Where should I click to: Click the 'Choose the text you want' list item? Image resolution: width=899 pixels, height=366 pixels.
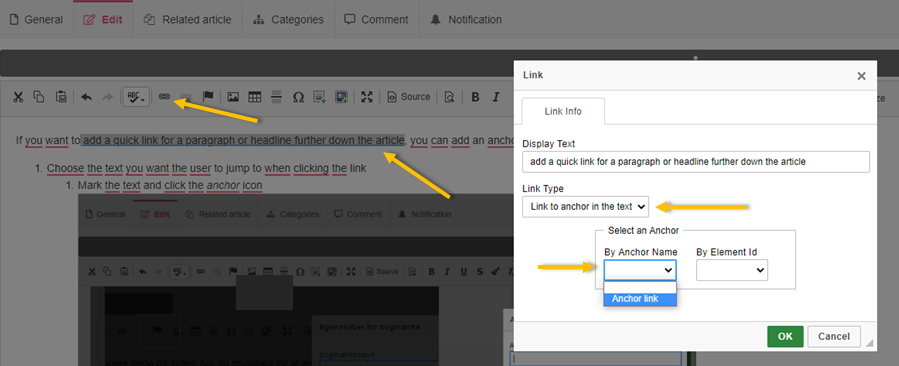206,169
